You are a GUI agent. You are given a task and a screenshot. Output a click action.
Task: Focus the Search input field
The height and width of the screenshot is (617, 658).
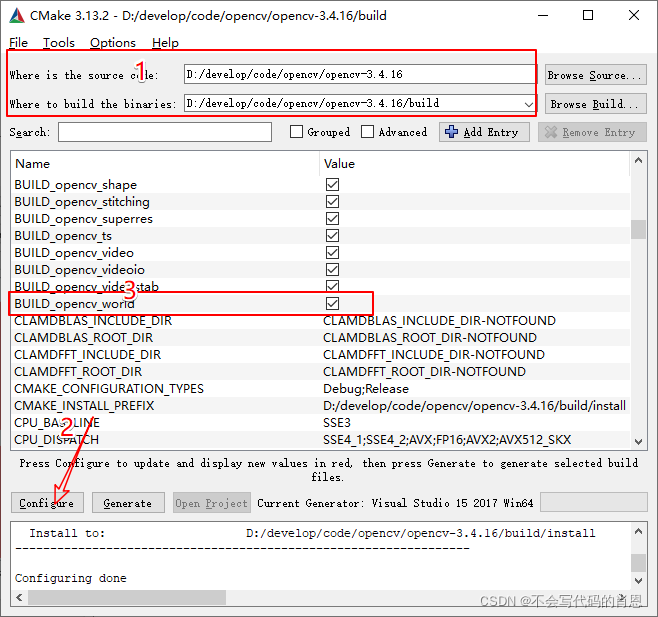(165, 132)
